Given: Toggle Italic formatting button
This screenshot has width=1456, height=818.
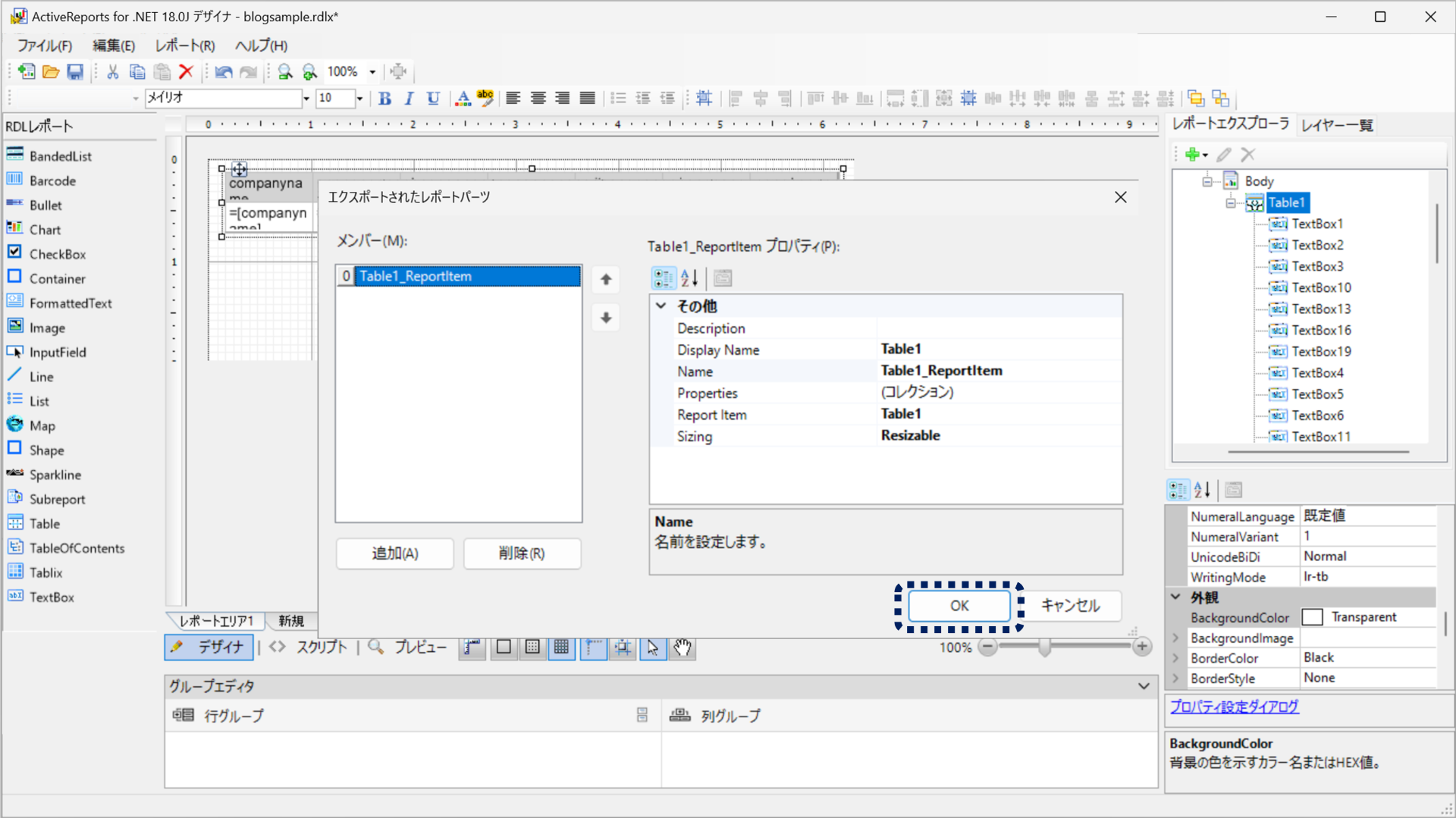Looking at the screenshot, I should (409, 99).
